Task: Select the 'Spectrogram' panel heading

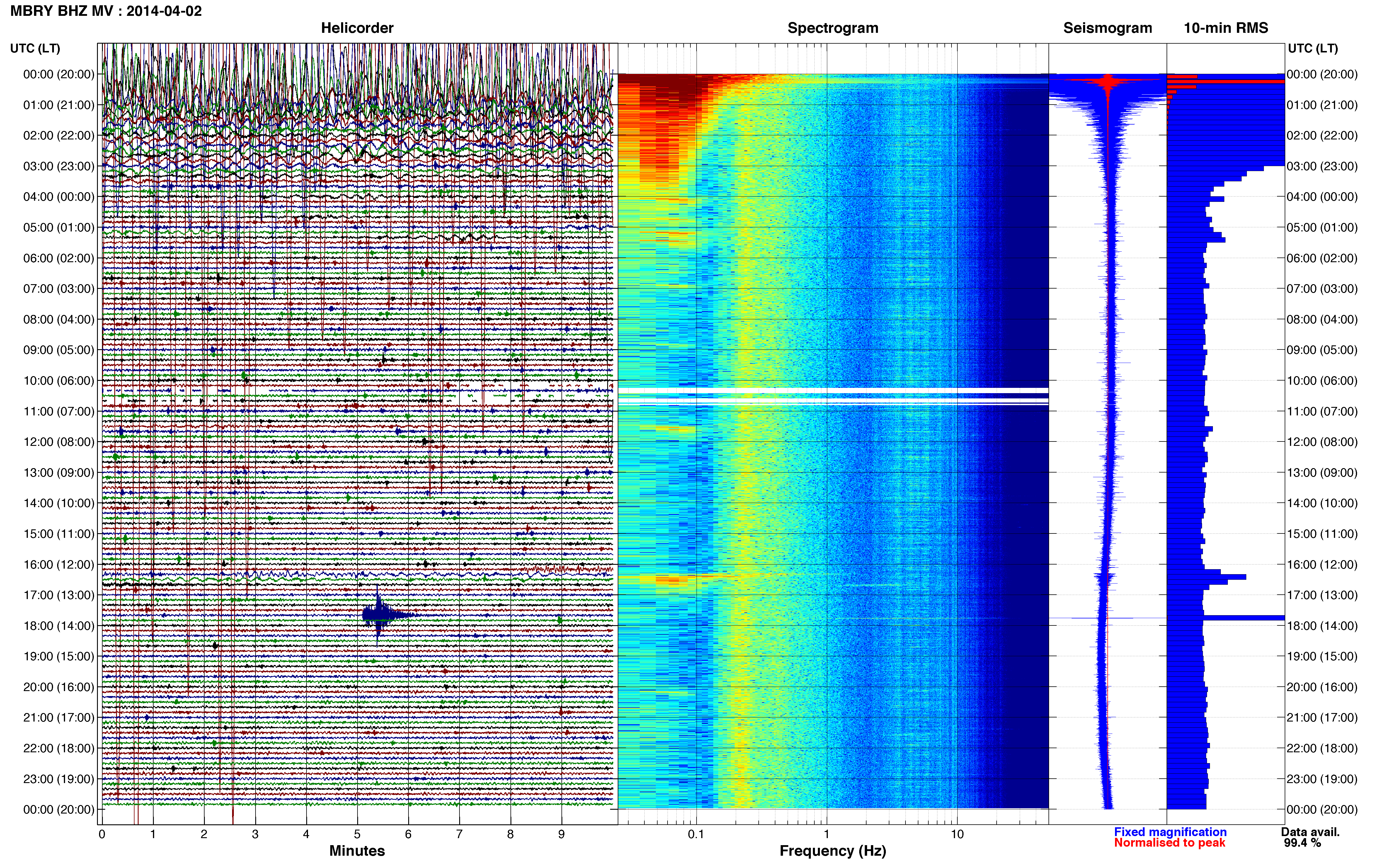Action: click(833, 28)
